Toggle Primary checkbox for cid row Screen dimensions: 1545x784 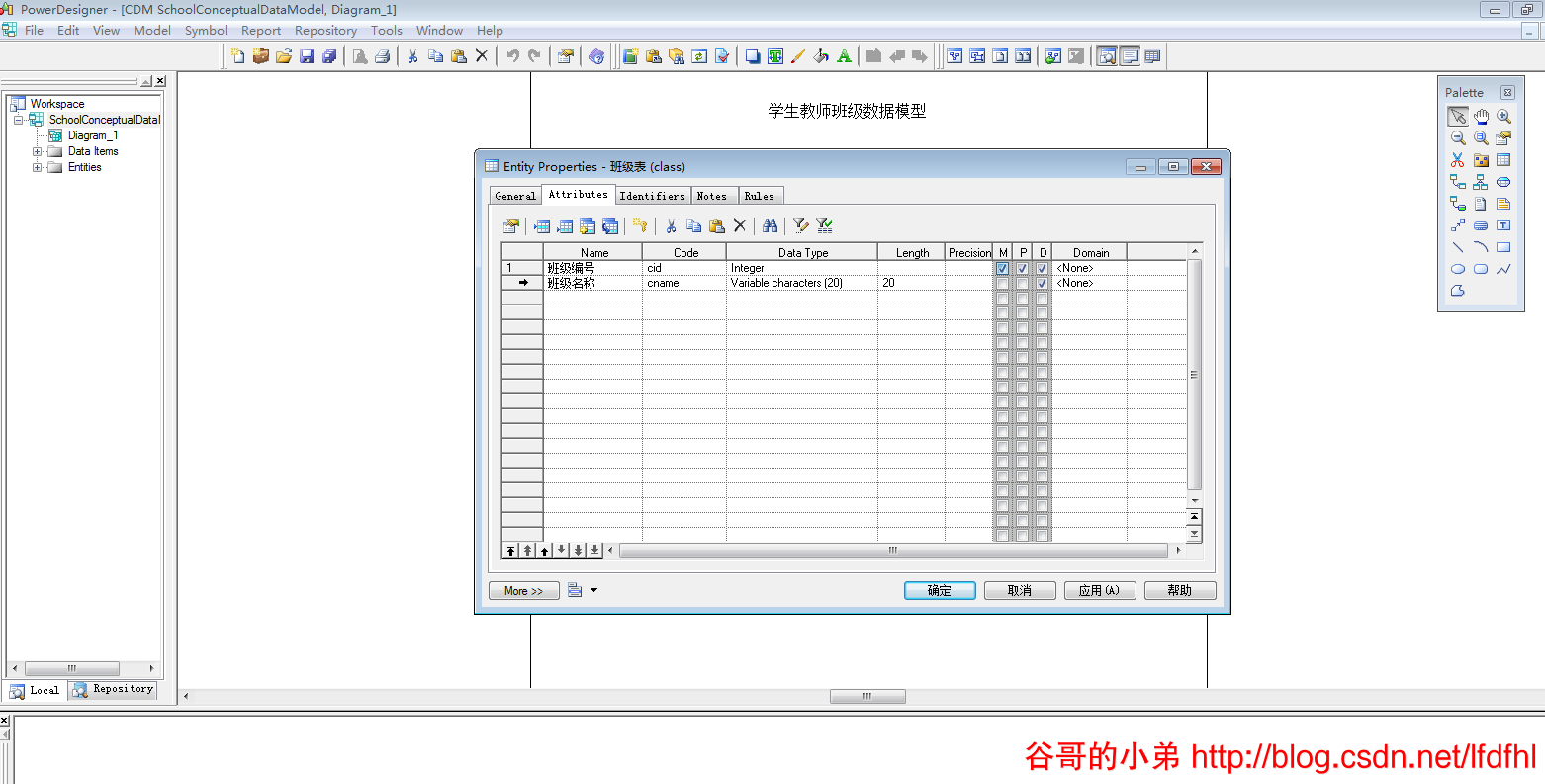coord(1022,268)
